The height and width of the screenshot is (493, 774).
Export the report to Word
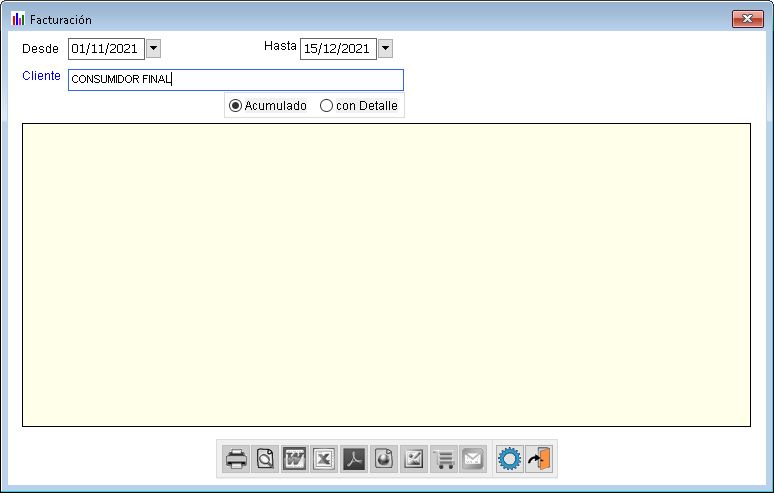[295, 459]
